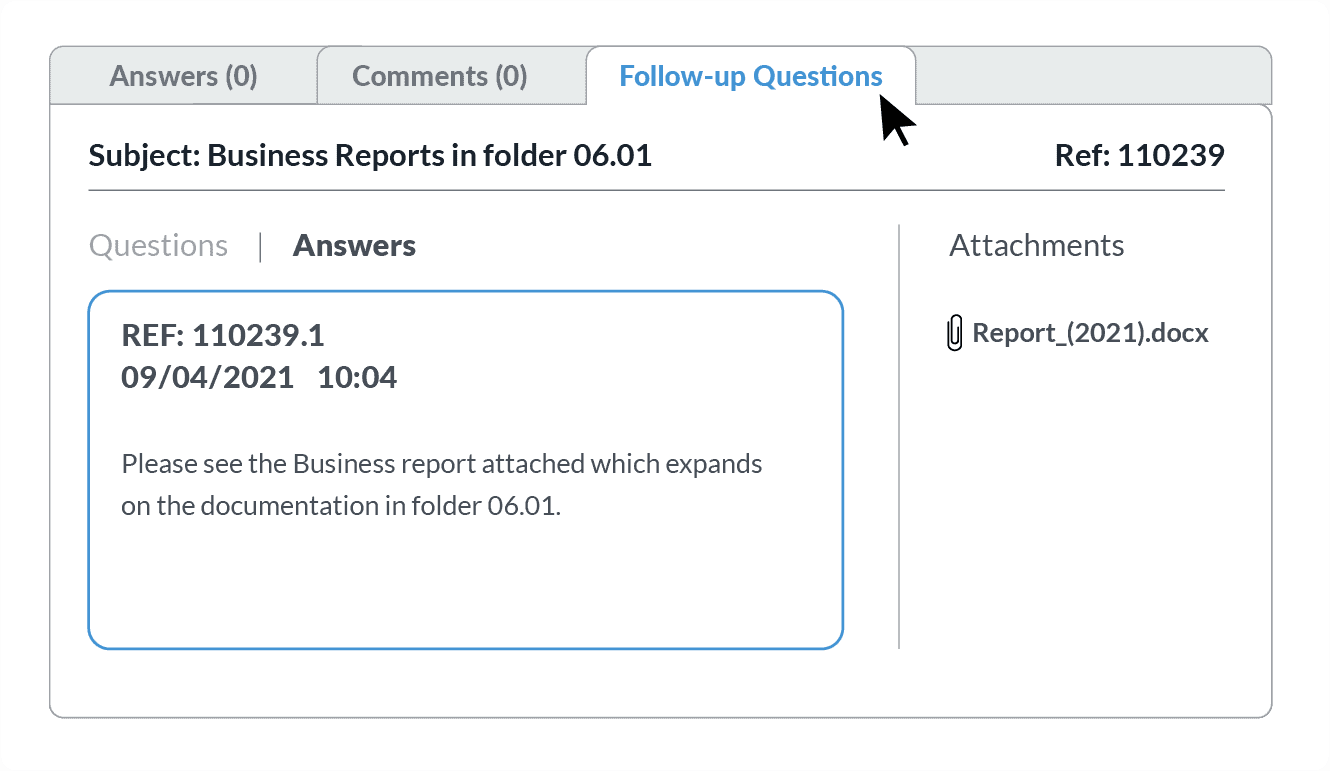Click the REF: 110239.1 answer heading
Image resolution: width=1330 pixels, height=771 pixels.
[223, 335]
